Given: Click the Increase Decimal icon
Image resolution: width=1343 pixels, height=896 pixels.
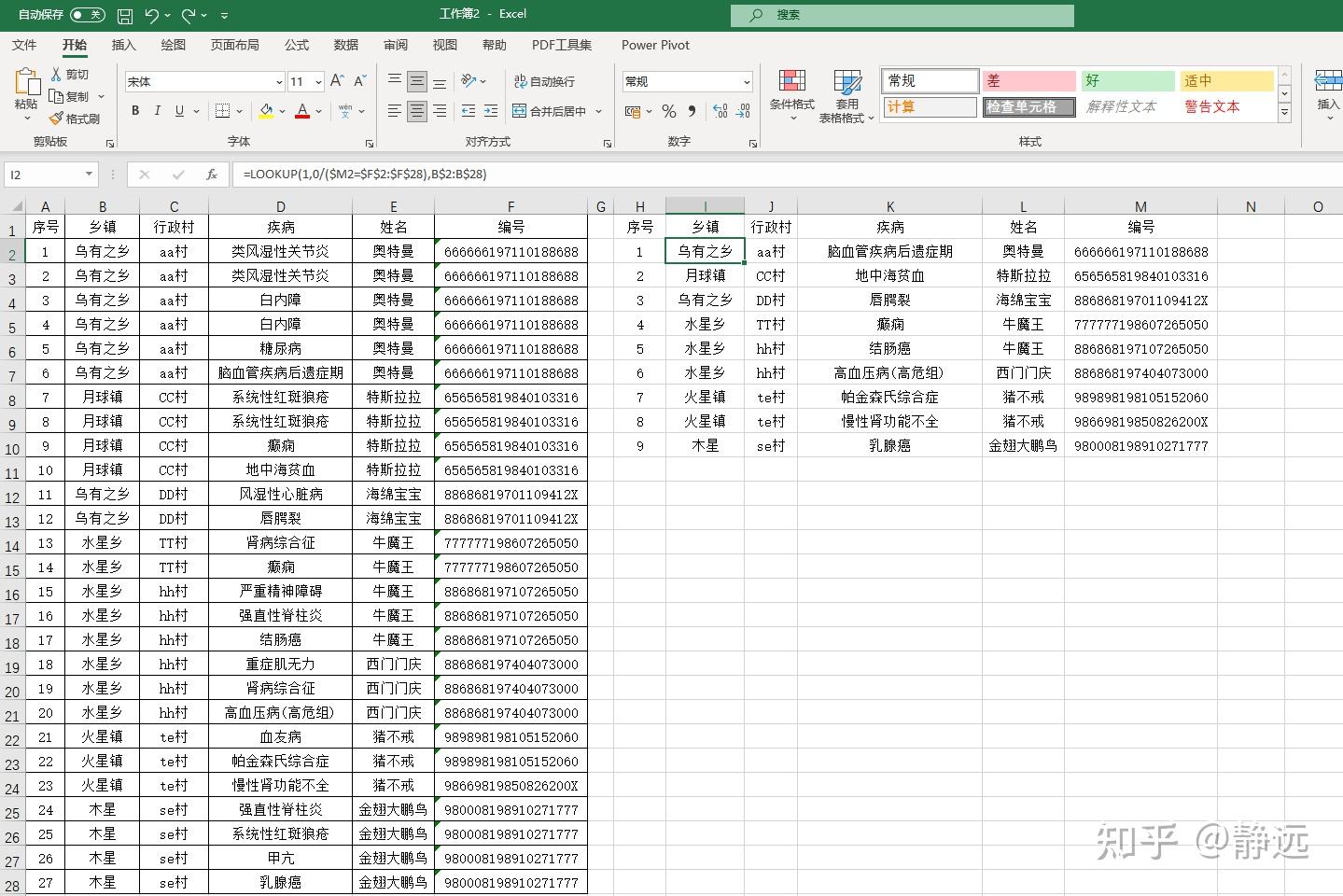Looking at the screenshot, I should pyautogui.click(x=720, y=111).
